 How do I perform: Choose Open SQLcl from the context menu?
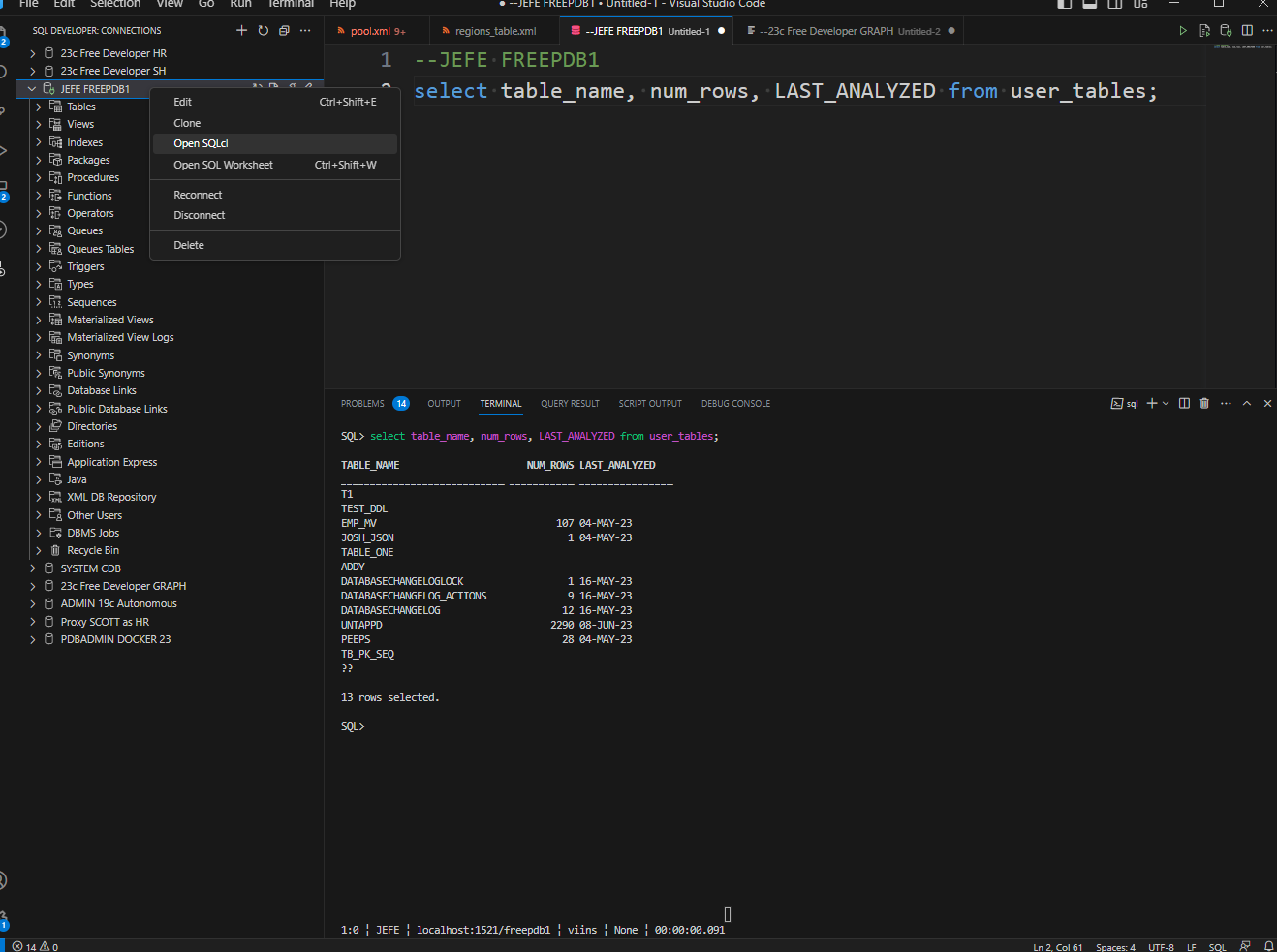[x=201, y=143]
